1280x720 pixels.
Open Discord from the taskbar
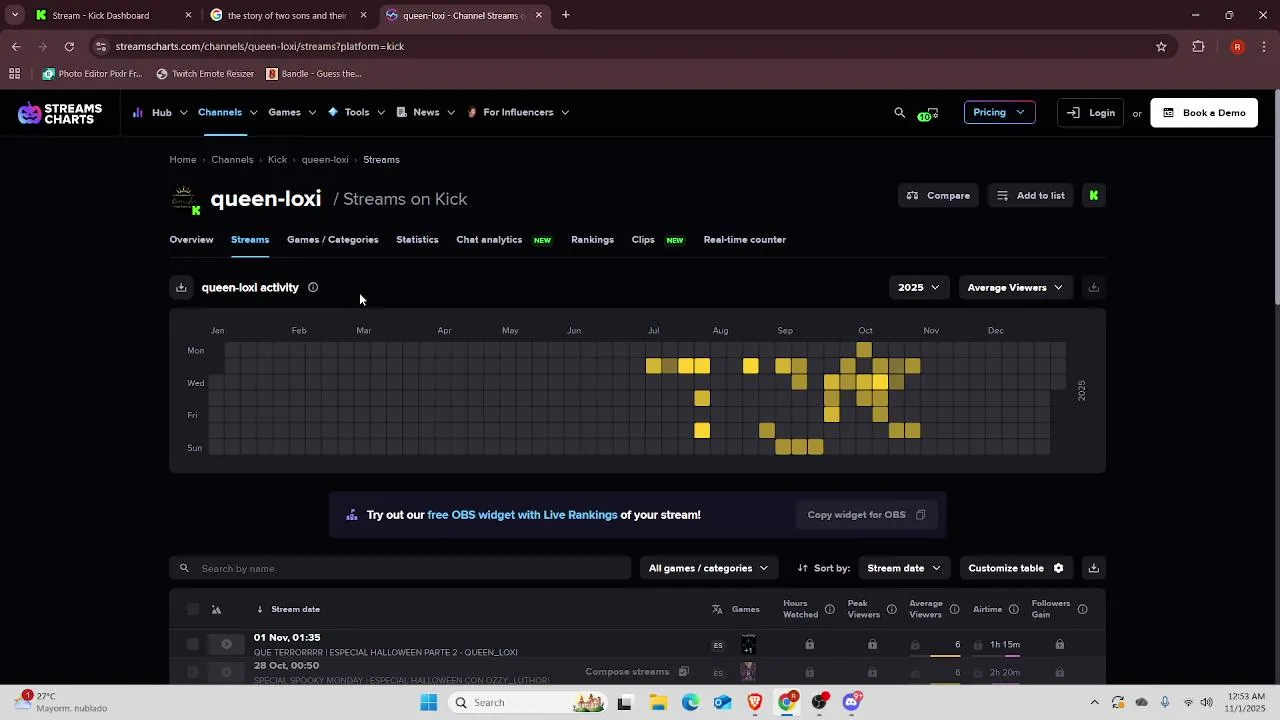(x=852, y=703)
